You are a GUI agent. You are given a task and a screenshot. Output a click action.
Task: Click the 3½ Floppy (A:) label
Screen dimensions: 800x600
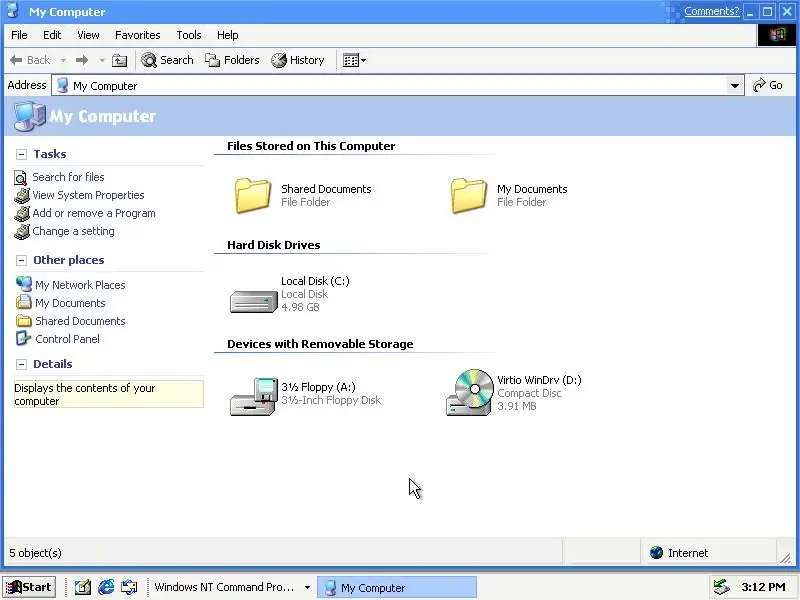tap(318, 387)
